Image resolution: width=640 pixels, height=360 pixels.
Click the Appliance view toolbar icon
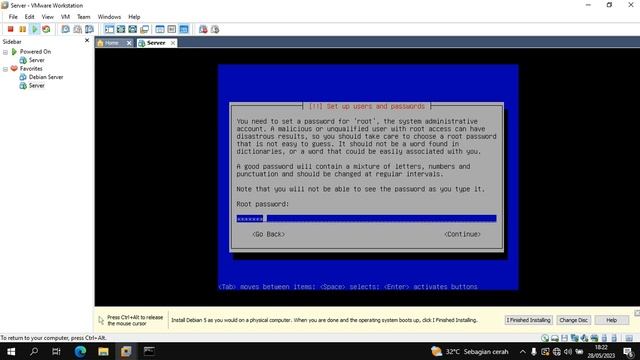tap(172, 29)
